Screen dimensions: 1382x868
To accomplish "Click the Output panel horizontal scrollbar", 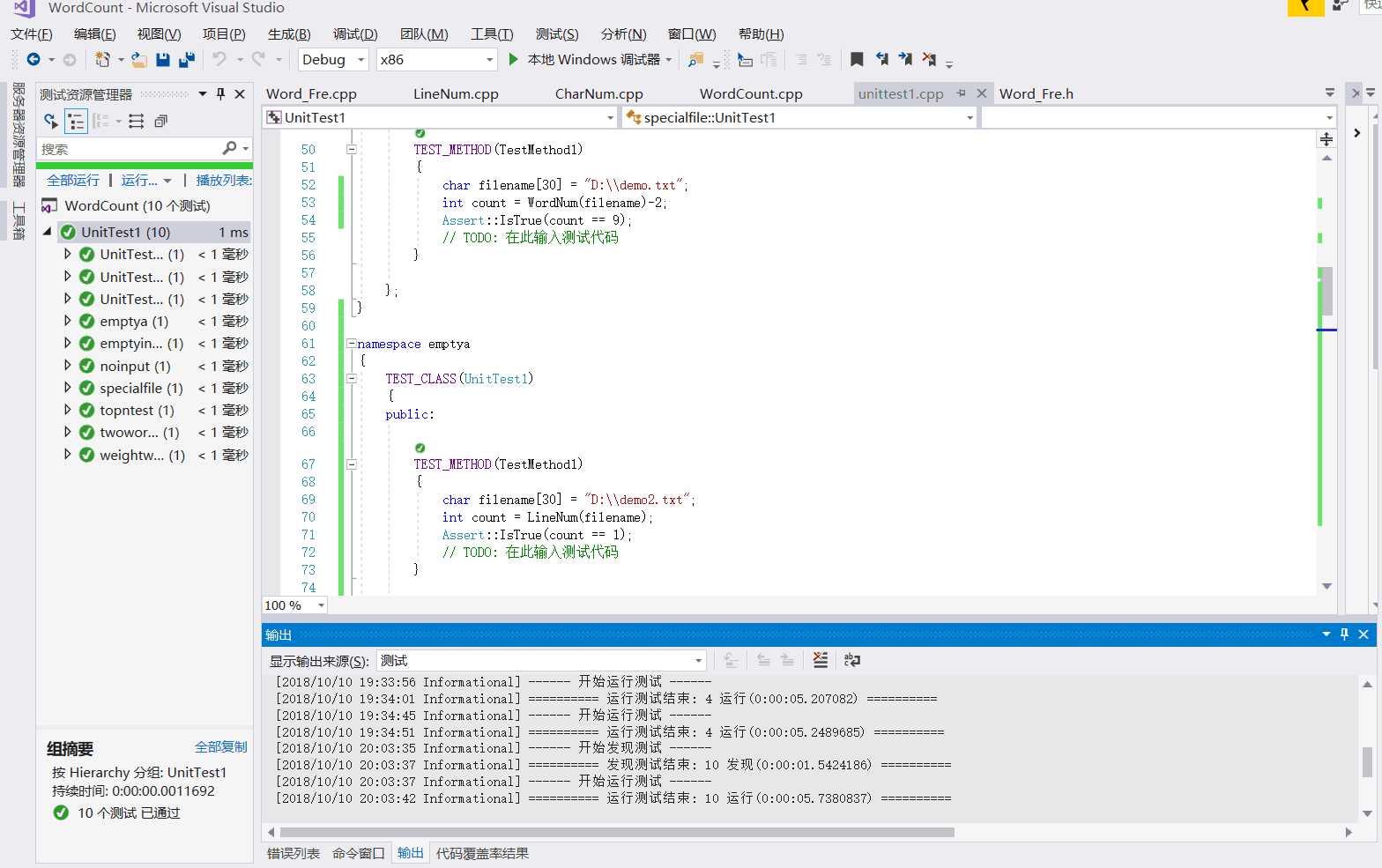I will 617,832.
